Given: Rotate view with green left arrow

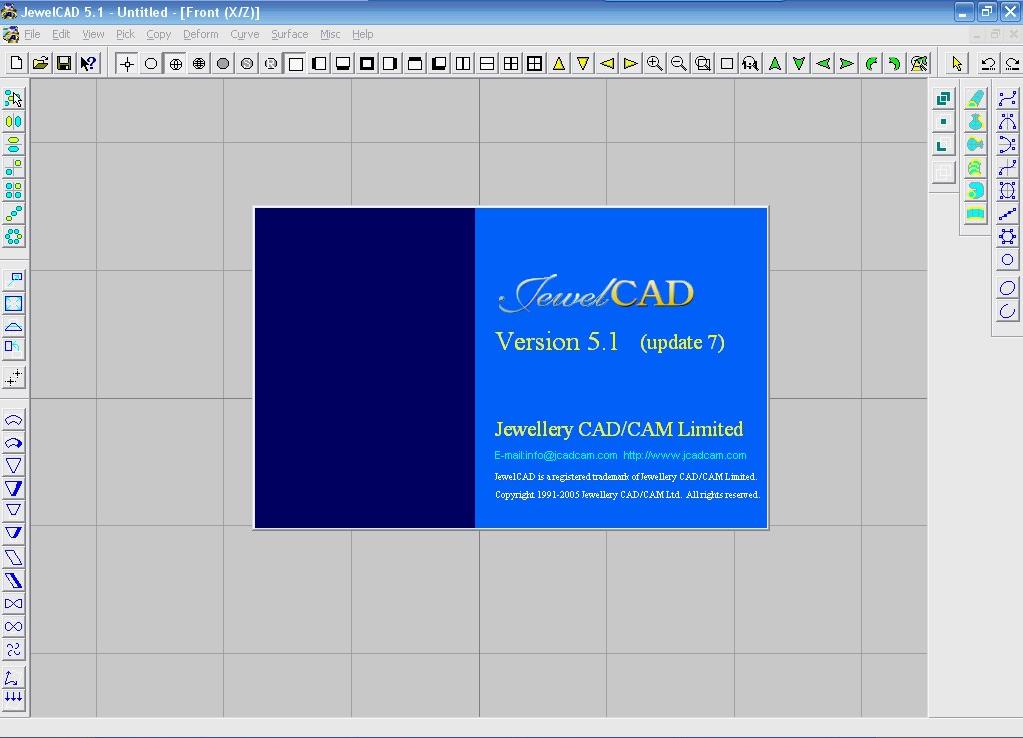Looking at the screenshot, I should tap(823, 63).
